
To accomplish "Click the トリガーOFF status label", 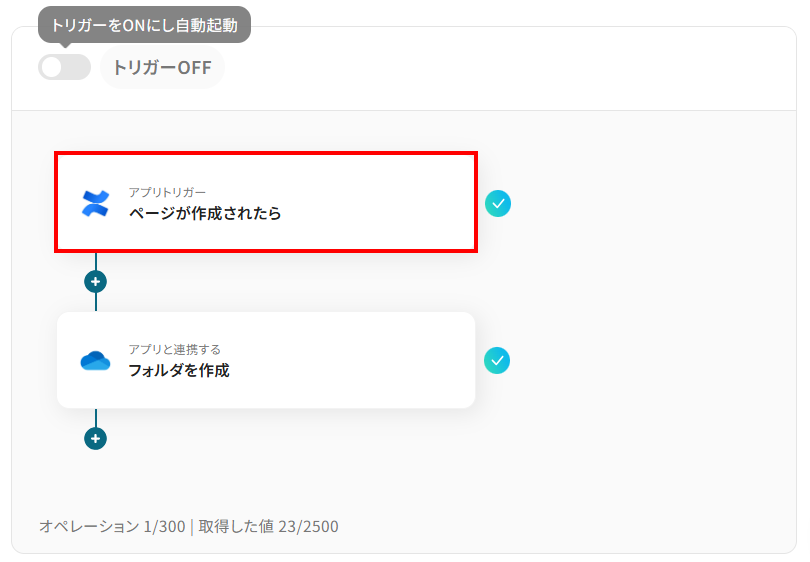I will coord(162,68).
